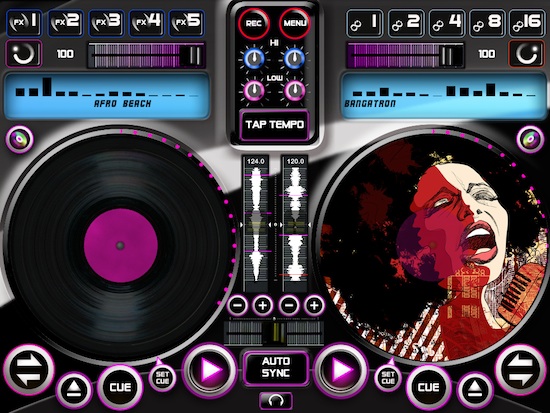Enable the 16-beat loop button
Viewport: 550px width, 413px height.
[x=527, y=23]
